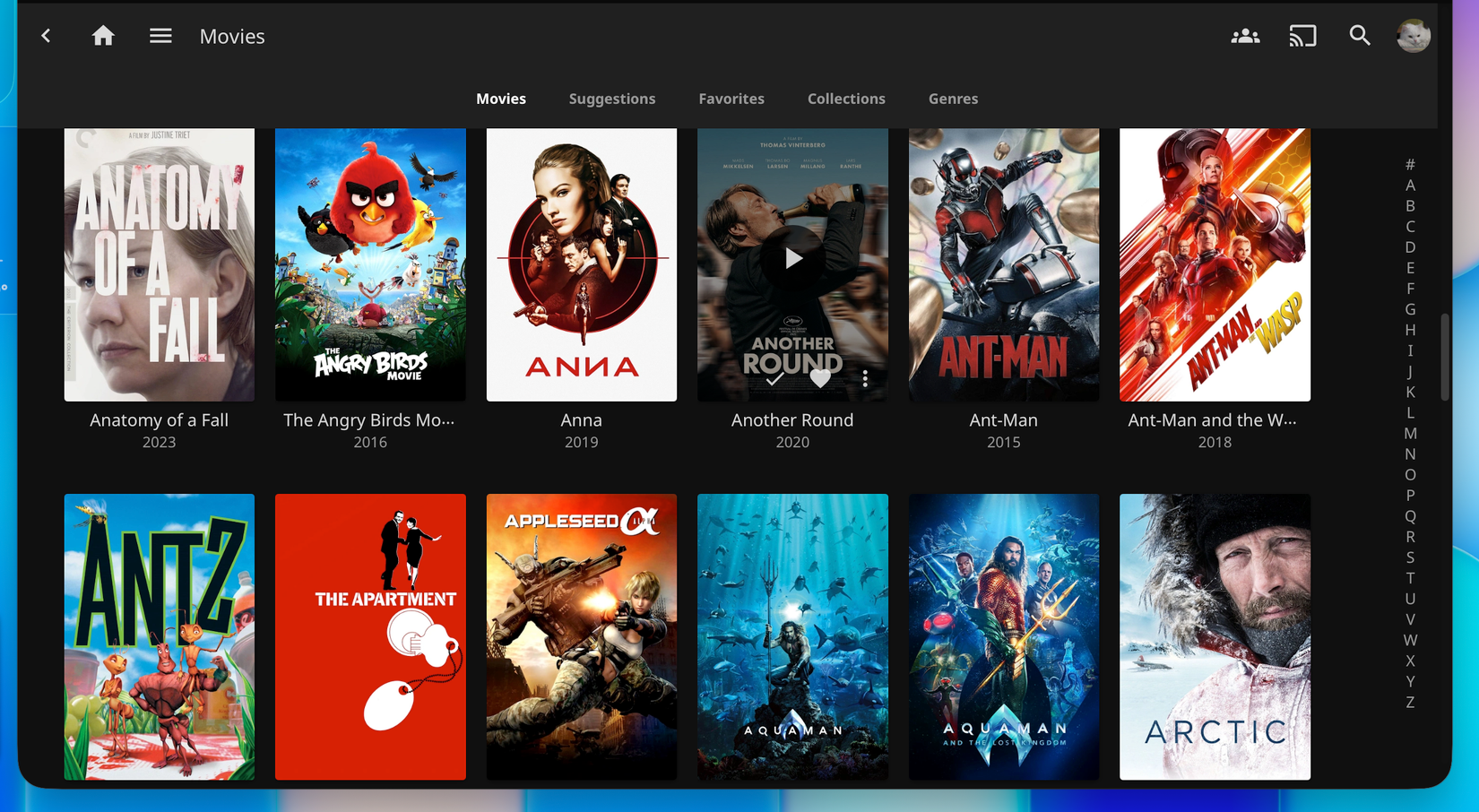Open the Arctic poster
Image resolution: width=1479 pixels, height=812 pixels.
click(x=1215, y=636)
